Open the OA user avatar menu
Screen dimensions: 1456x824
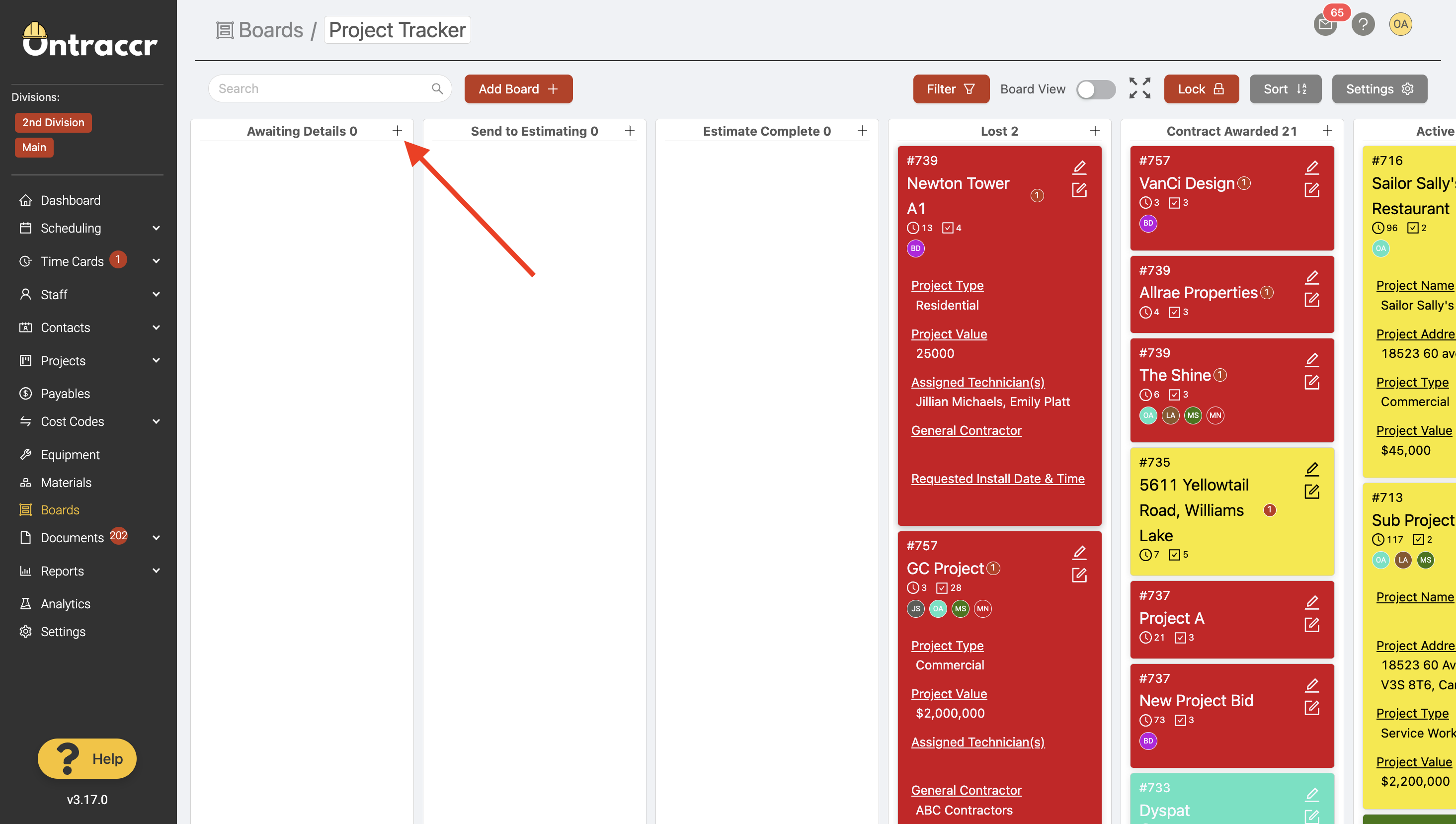1400,24
